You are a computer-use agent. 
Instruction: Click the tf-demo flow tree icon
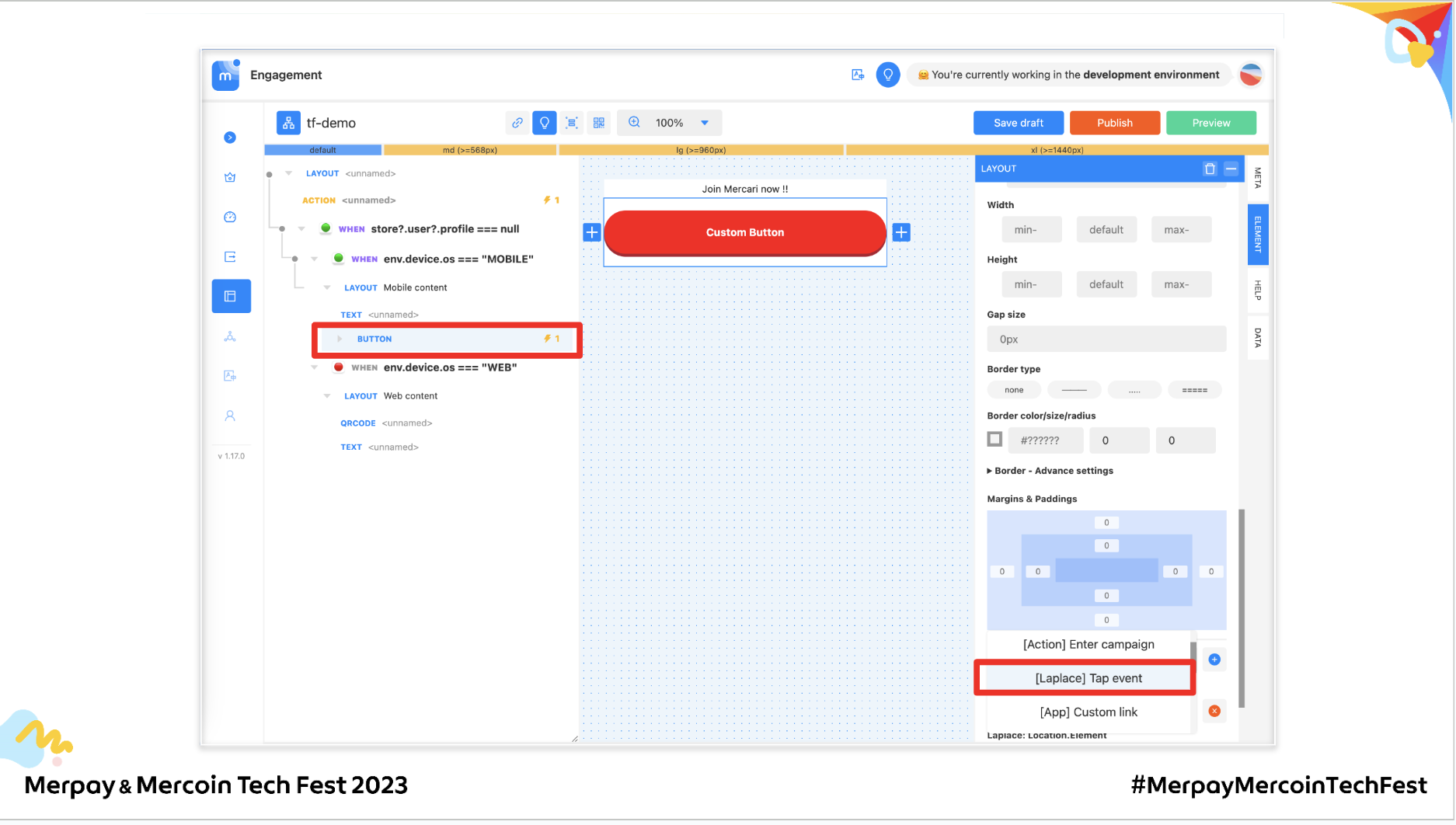point(288,123)
